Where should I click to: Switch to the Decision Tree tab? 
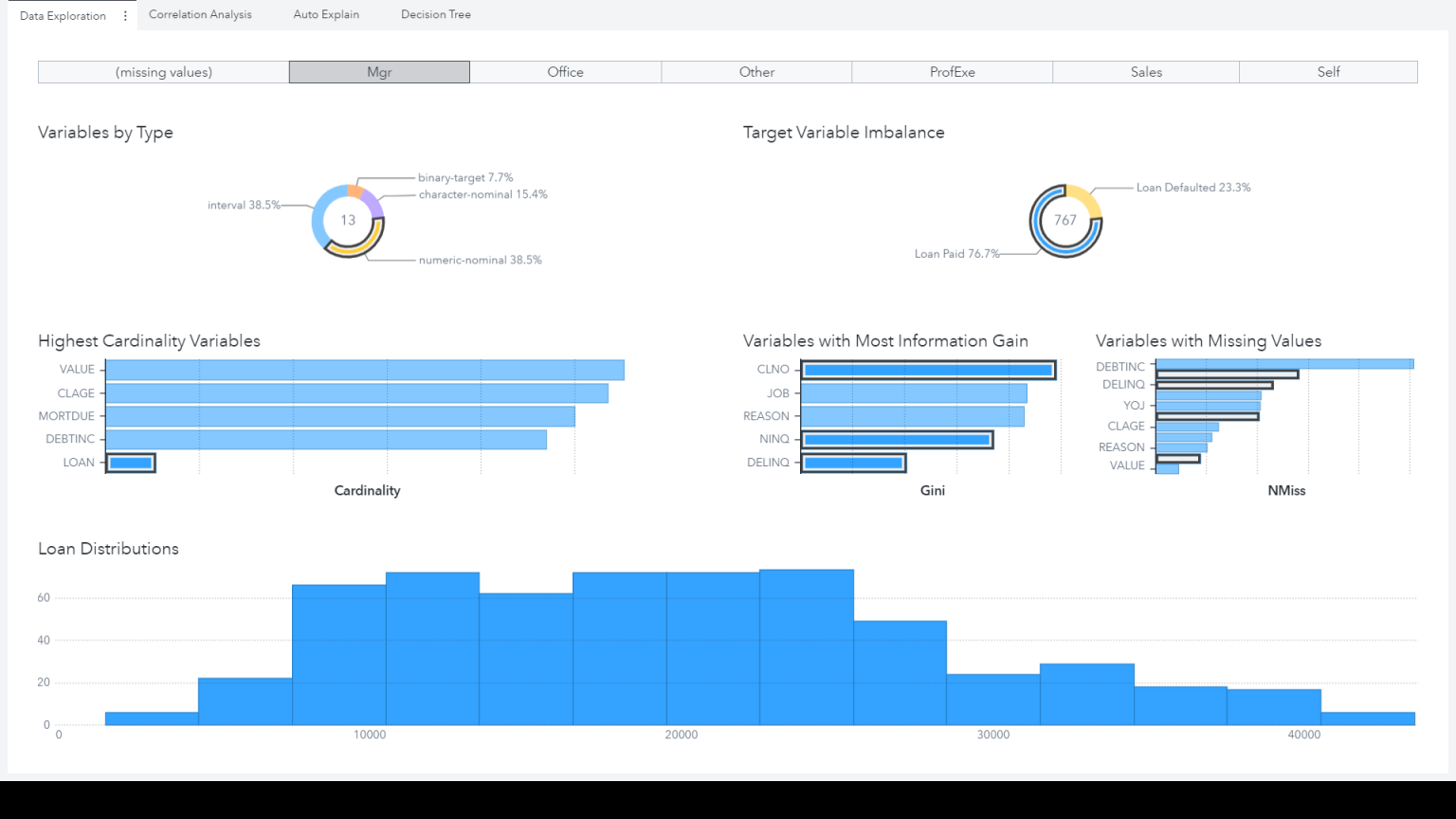click(435, 14)
